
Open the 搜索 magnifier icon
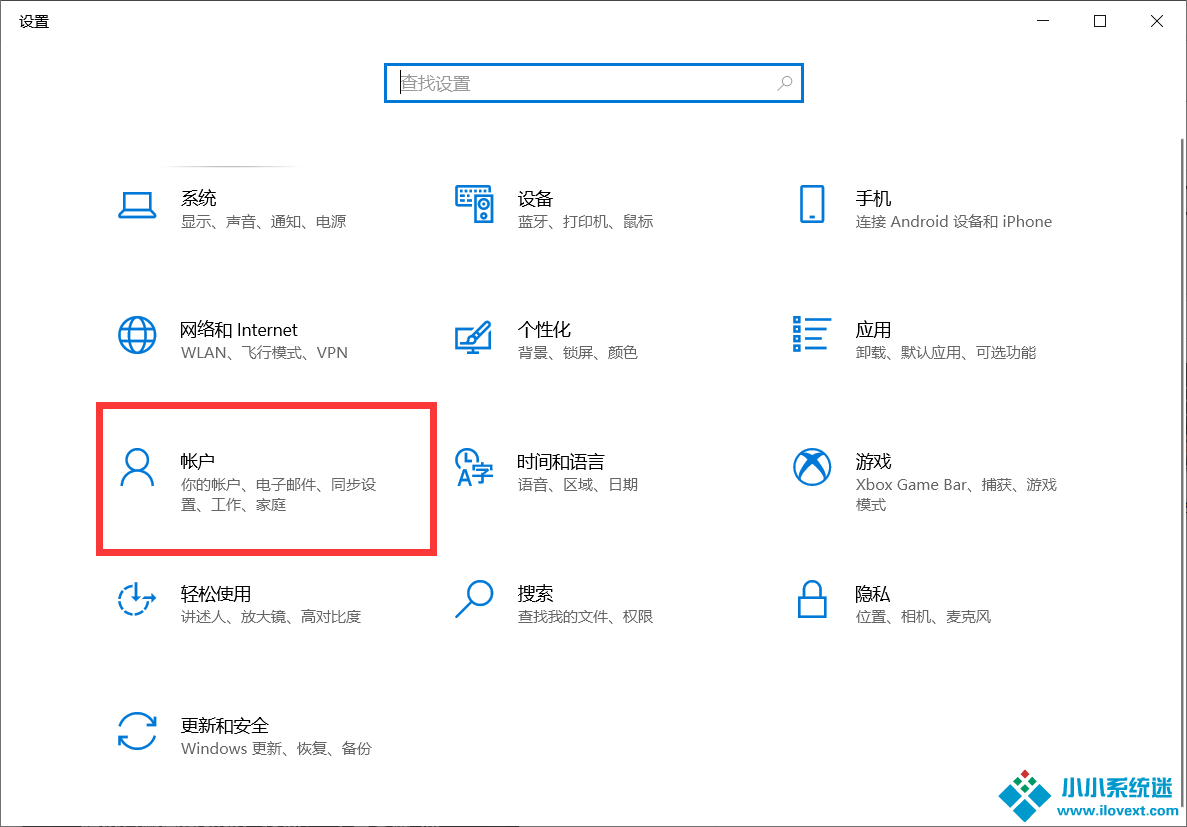point(474,599)
